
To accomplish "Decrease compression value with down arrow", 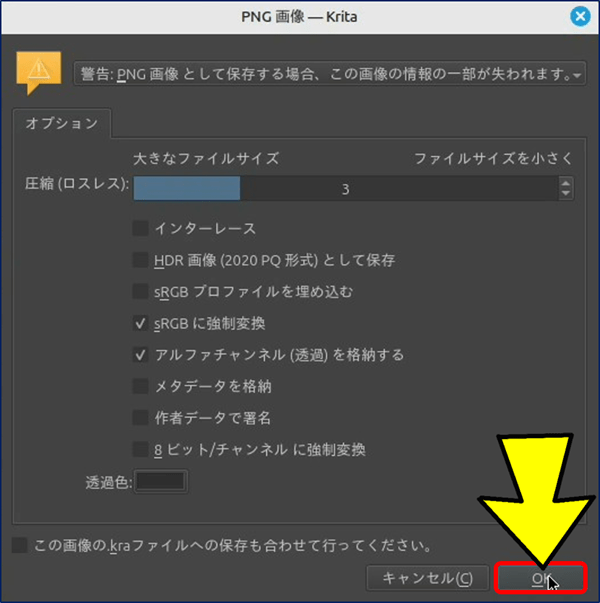I will (x=566, y=194).
